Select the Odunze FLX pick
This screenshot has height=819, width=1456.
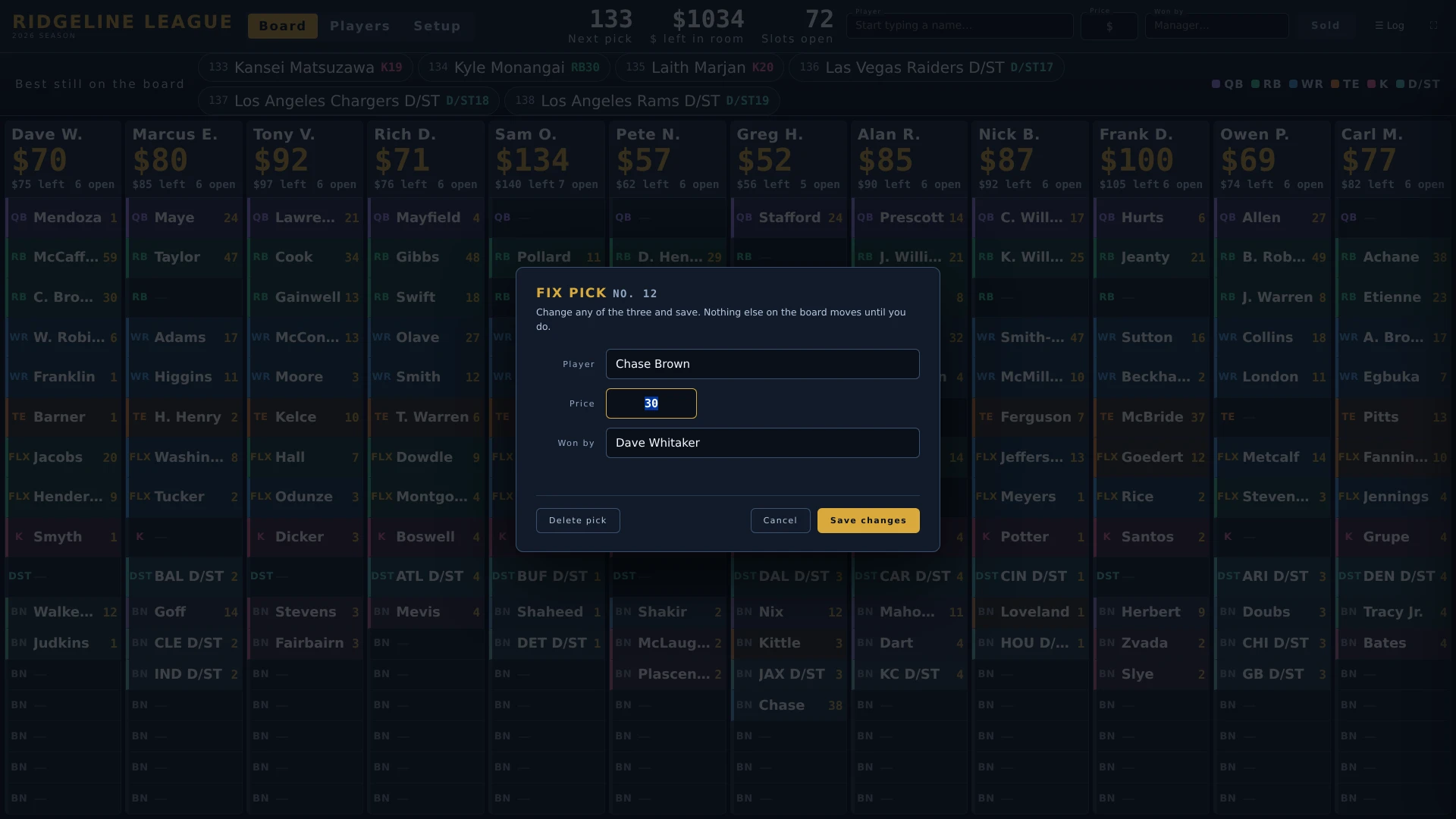[306, 497]
